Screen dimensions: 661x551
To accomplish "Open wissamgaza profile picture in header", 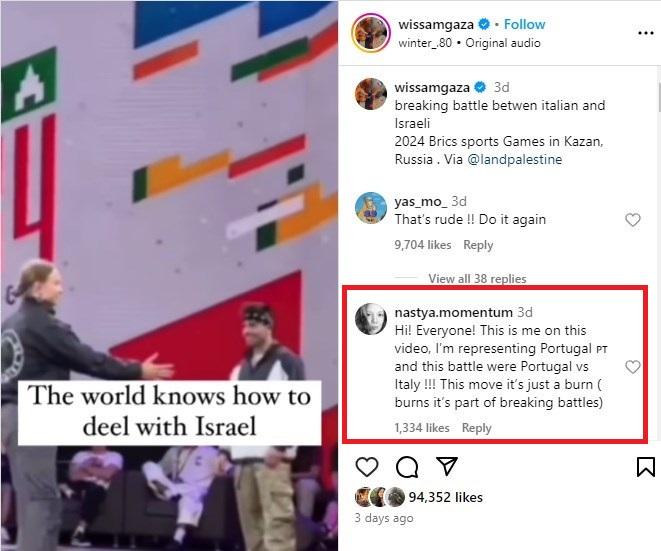I will (x=371, y=33).
